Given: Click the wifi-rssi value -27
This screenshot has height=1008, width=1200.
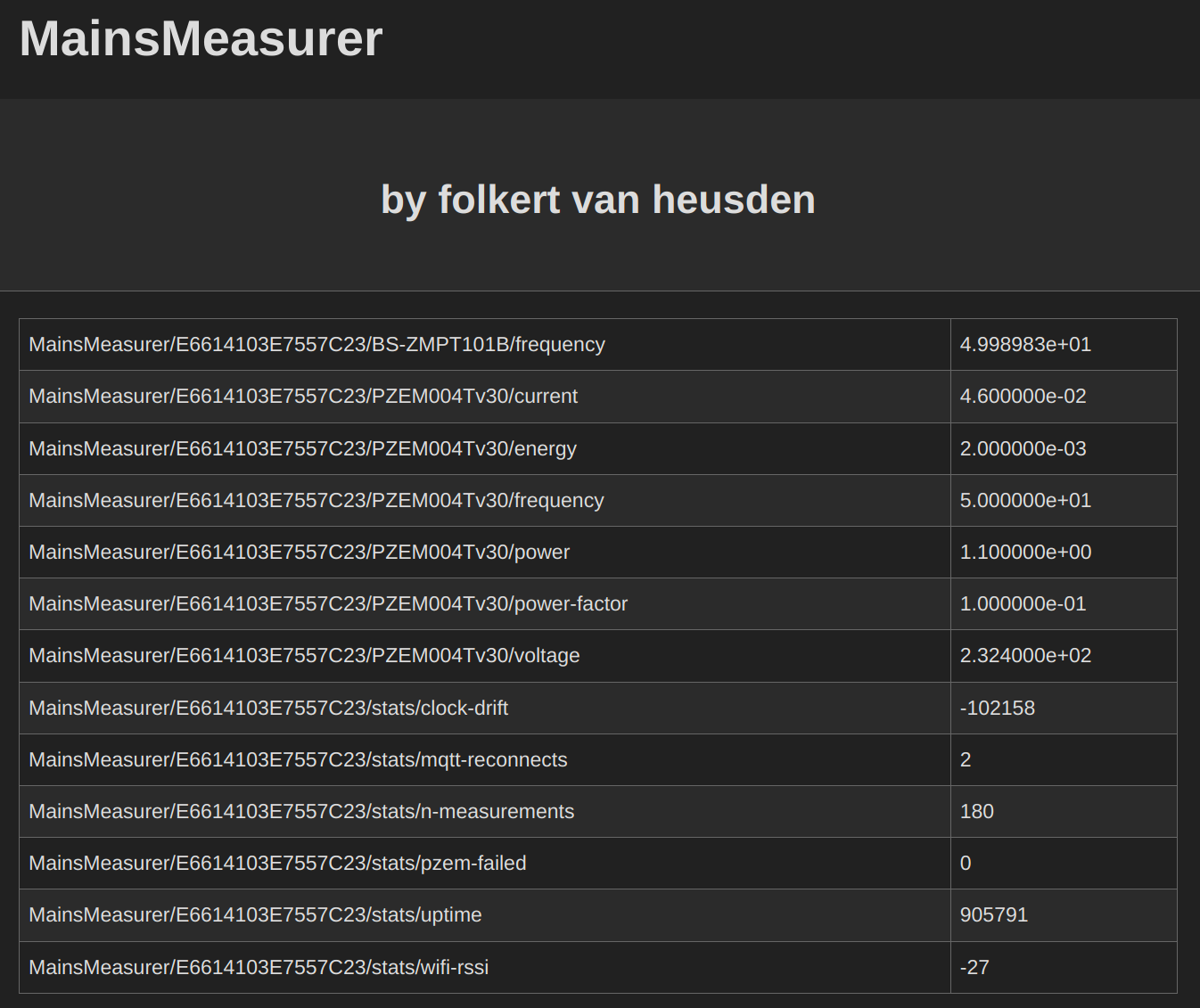Looking at the screenshot, I should point(974,967).
